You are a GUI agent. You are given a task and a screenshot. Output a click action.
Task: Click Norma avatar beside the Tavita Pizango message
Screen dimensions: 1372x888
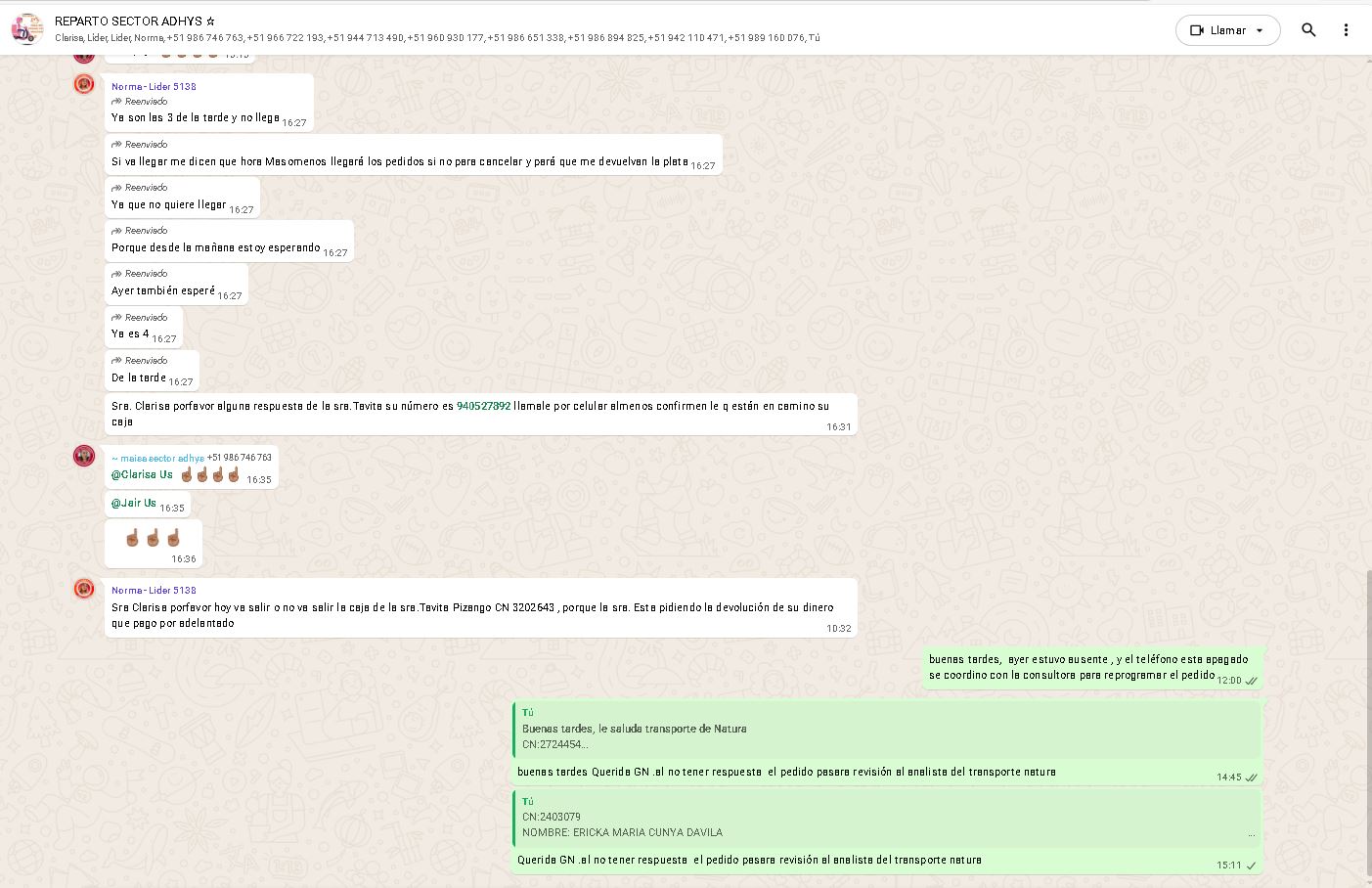[84, 589]
